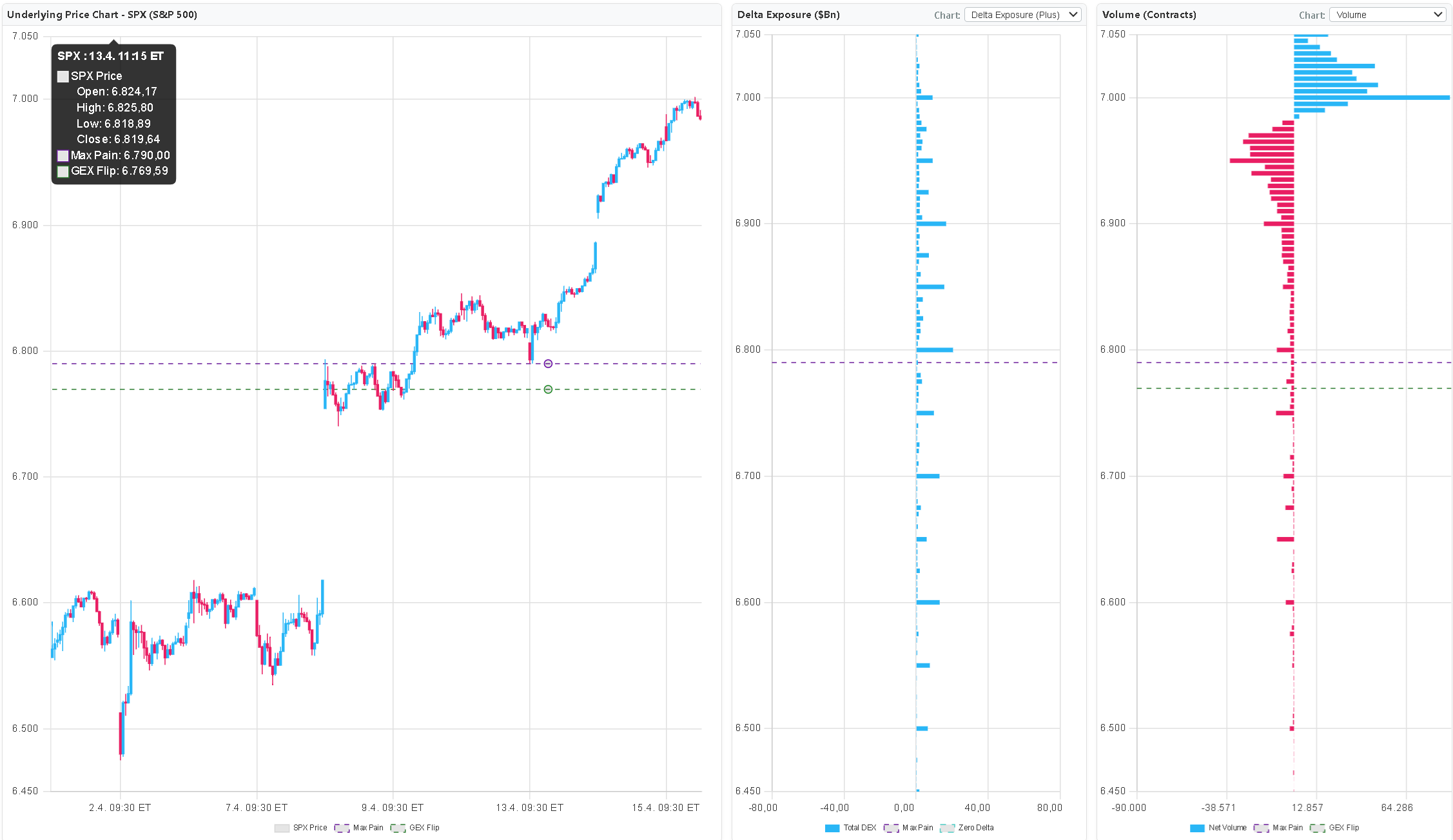Screen dimensions: 1453x840
Task: Click the Net Volume legend swatch
Action: pos(1196,828)
